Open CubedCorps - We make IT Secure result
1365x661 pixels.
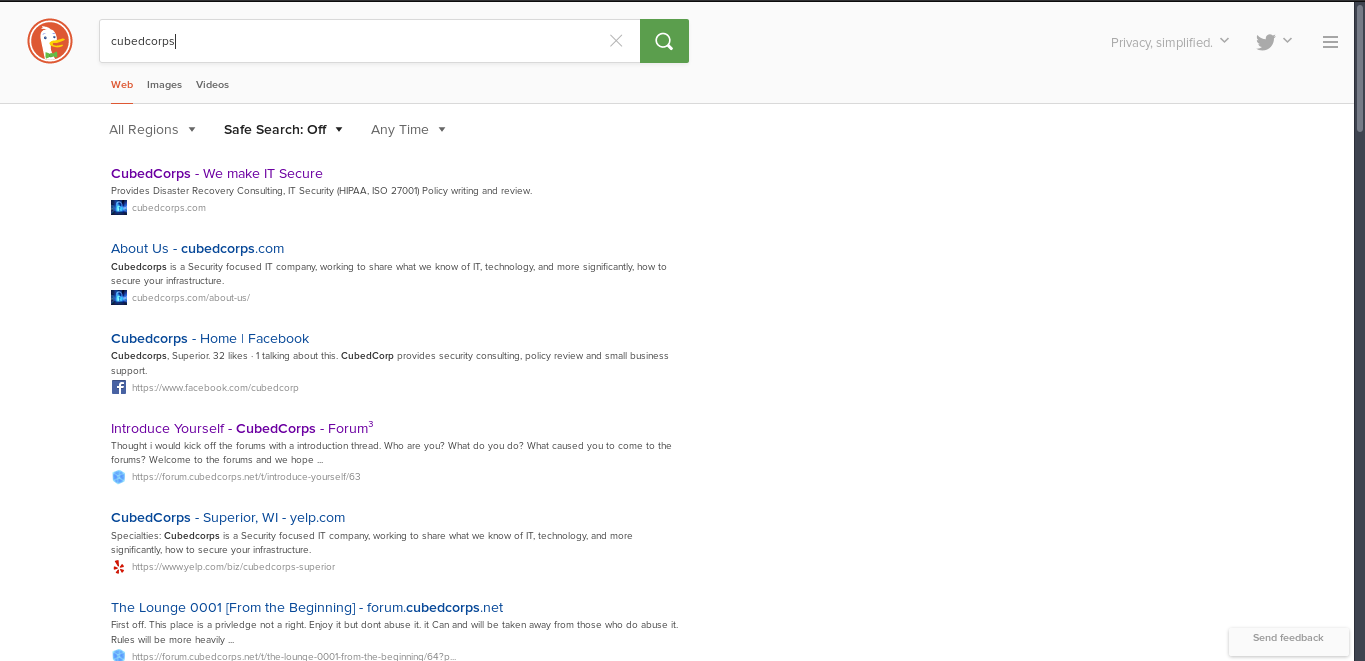(217, 173)
